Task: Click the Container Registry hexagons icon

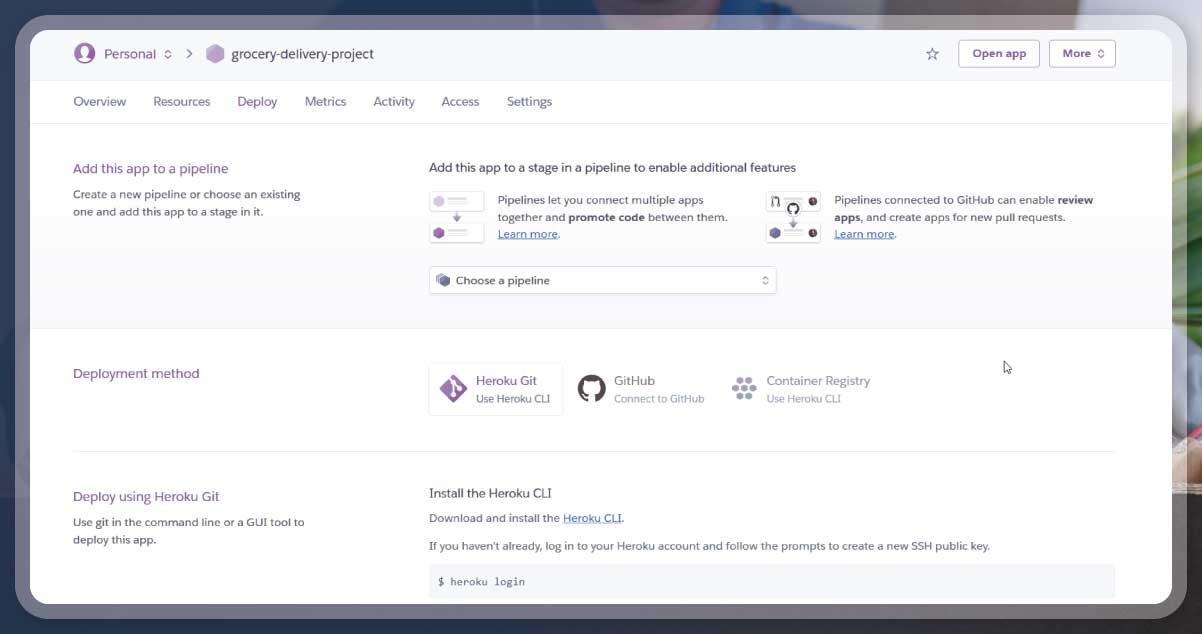Action: coord(744,389)
